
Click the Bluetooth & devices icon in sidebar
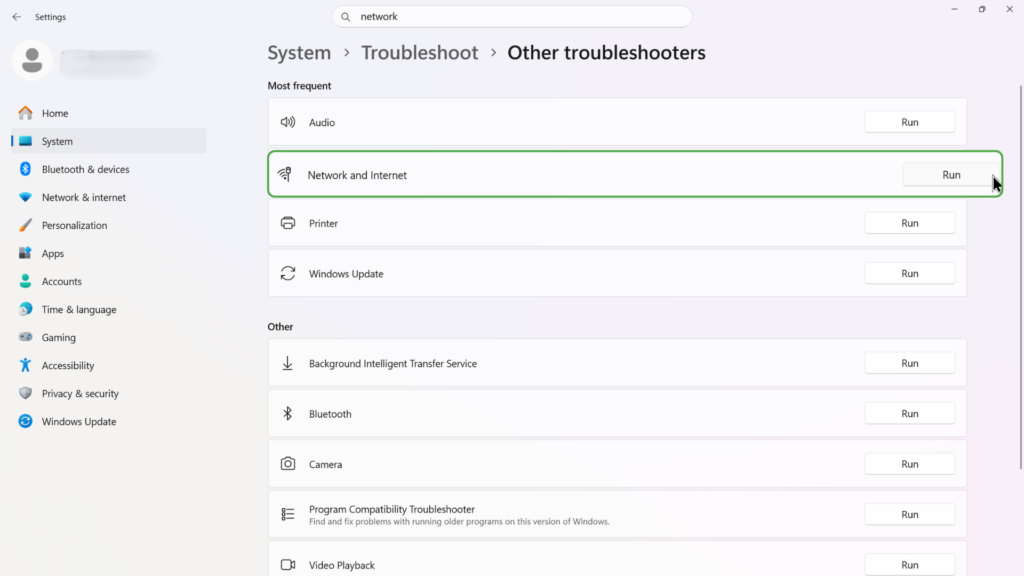point(25,169)
